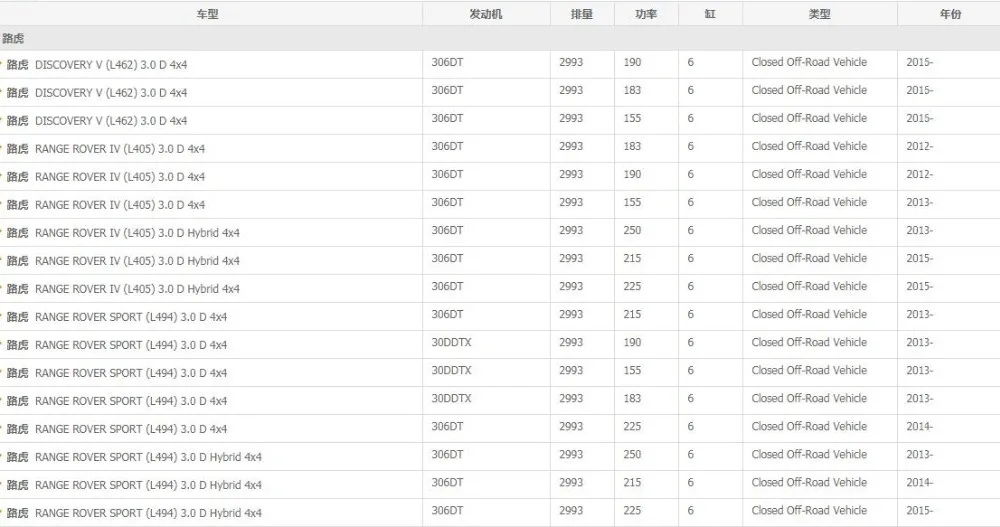Open RANGE ROVER SPORT Hybrid model with 225 power
Viewport: 1000px width, 527px height.
(148, 514)
